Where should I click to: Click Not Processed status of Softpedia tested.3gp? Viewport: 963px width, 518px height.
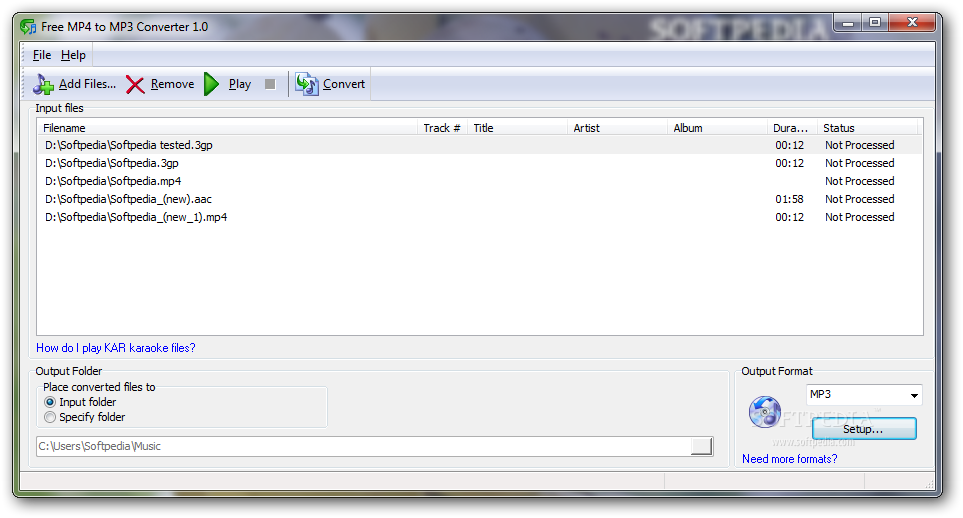pyautogui.click(x=859, y=145)
